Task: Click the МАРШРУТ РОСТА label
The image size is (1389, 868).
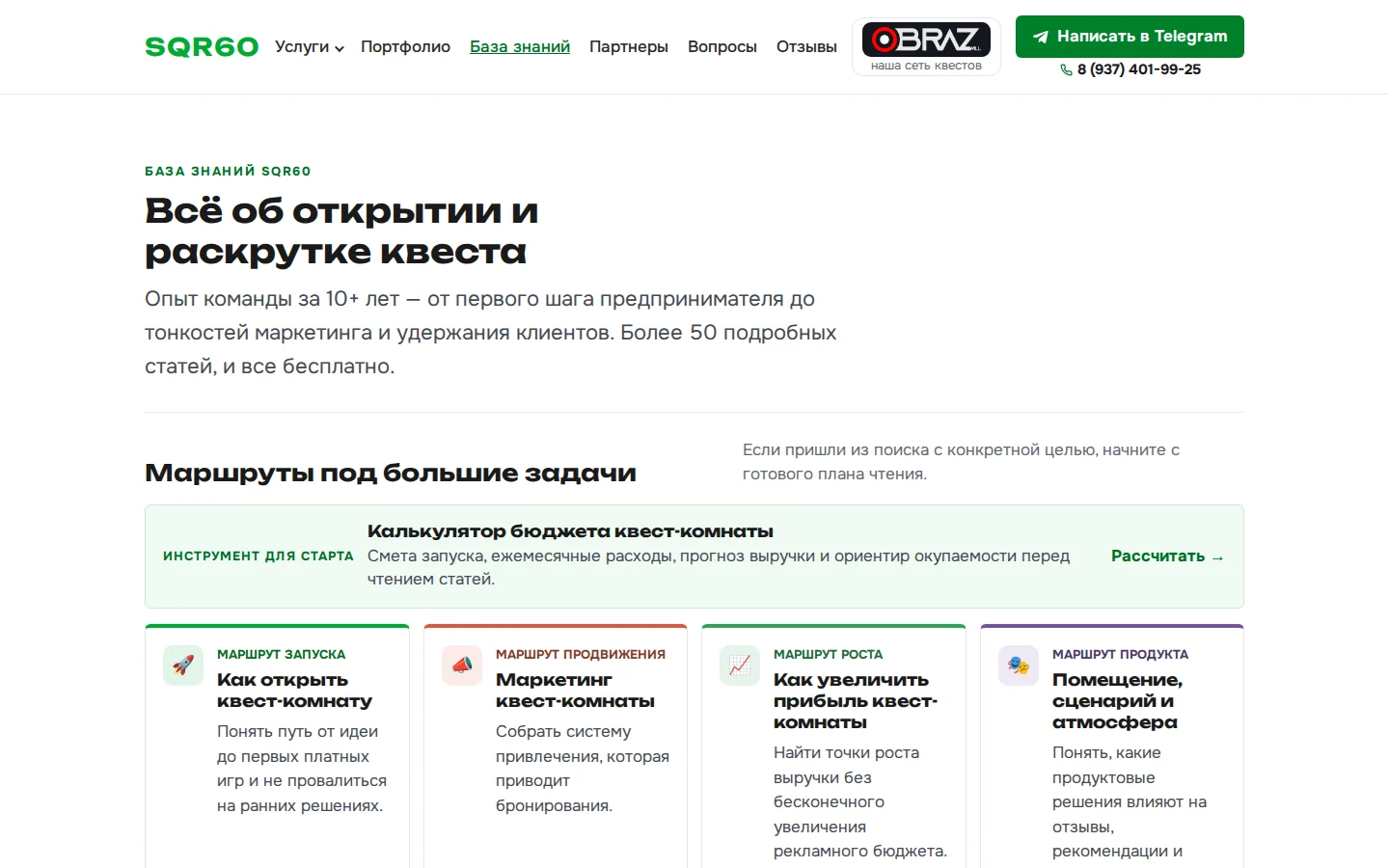Action: point(828,654)
